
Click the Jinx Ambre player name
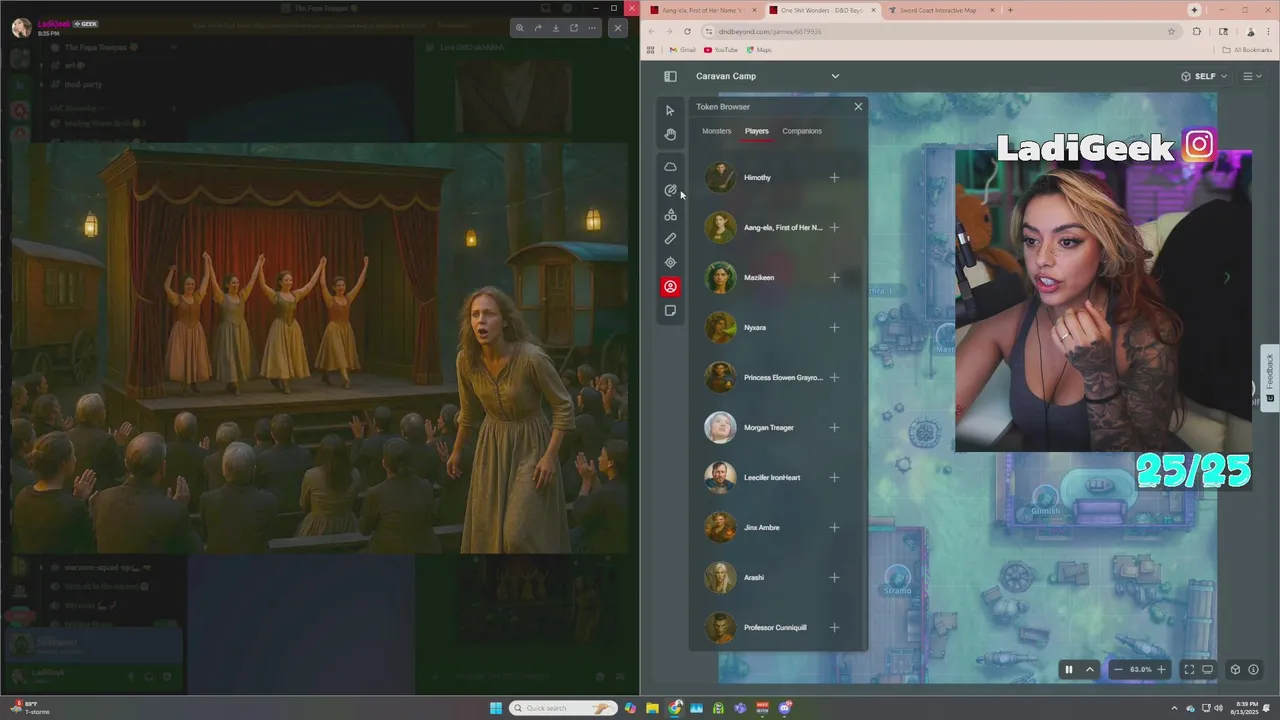pos(762,527)
